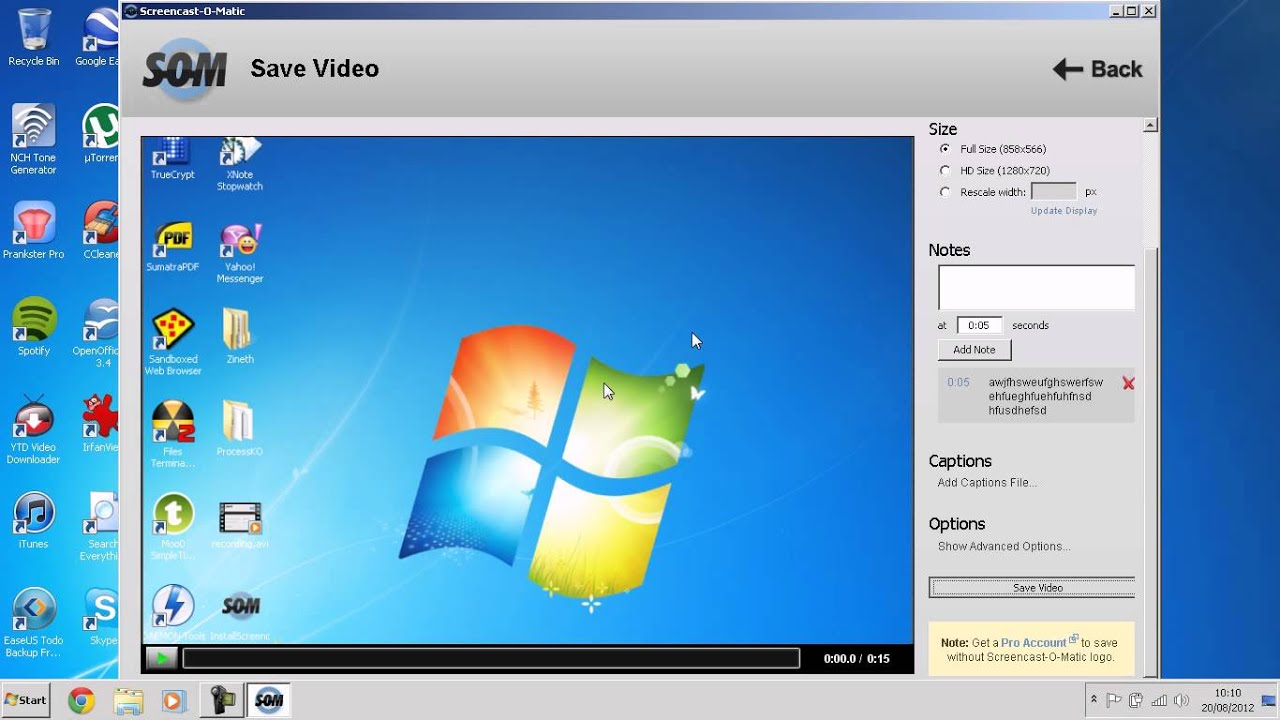Click the network signal tray icon
This screenshot has height=720, width=1280.
1159,700
